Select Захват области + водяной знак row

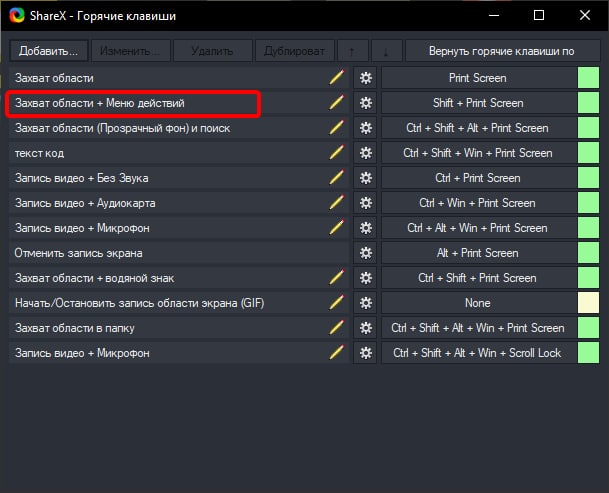(179, 278)
